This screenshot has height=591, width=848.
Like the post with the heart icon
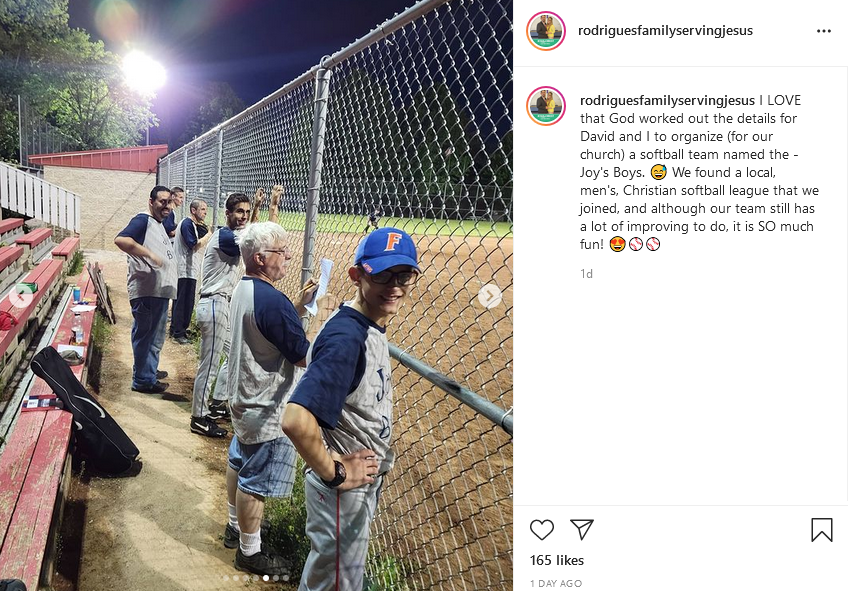pyautogui.click(x=541, y=530)
